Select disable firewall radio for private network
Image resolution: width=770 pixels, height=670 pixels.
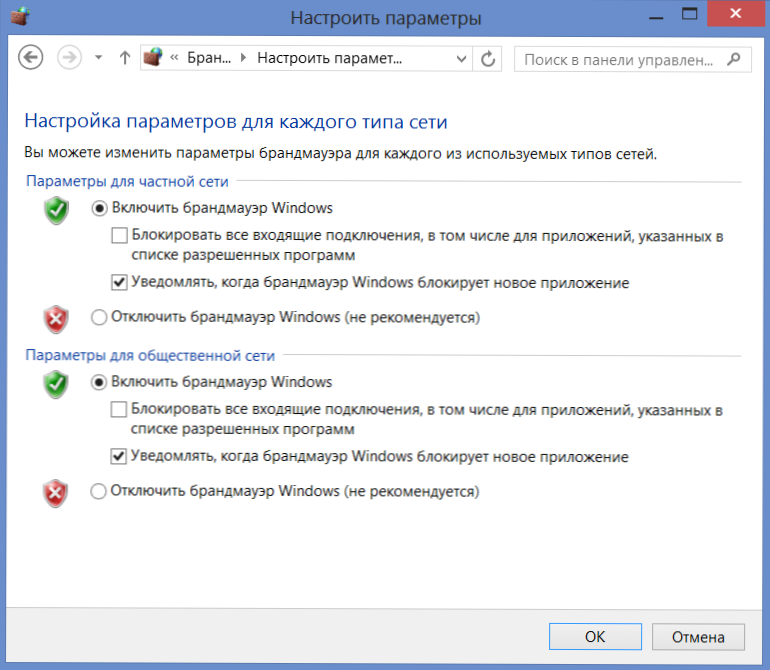pyautogui.click(x=99, y=317)
